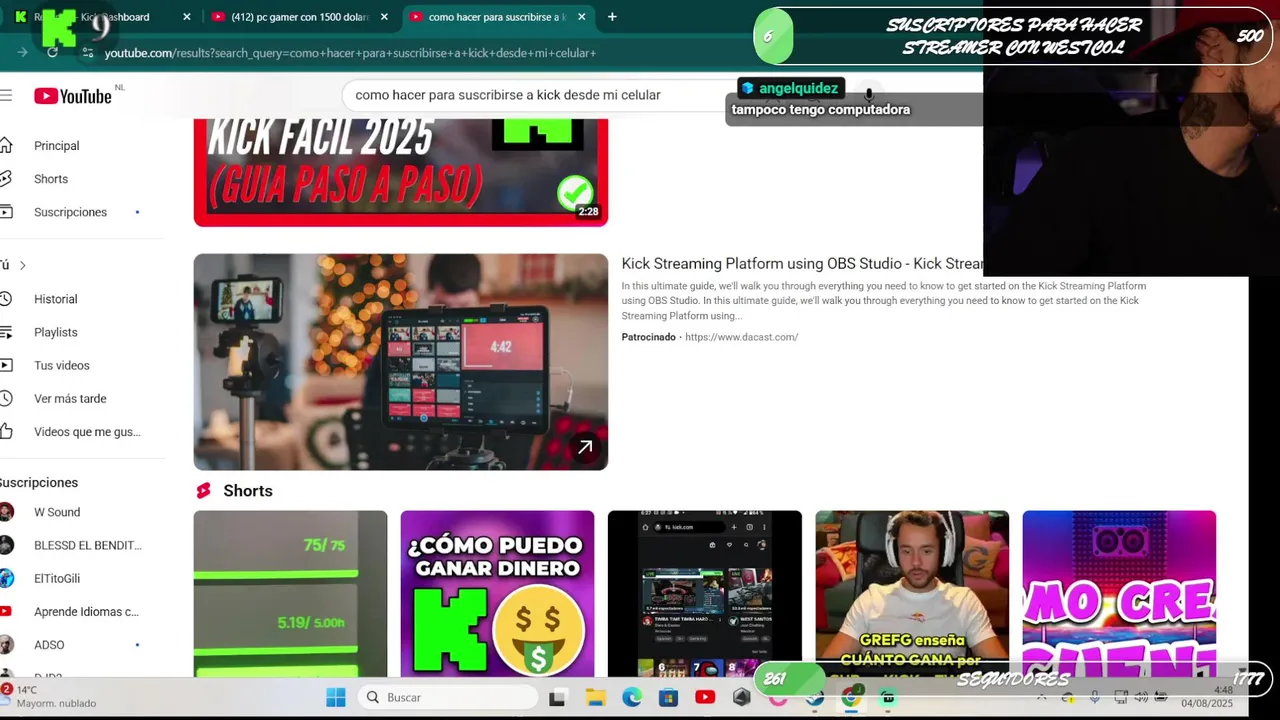This screenshot has width=1280, height=720.
Task: Open Tus videos in the sidebar
Action: click(x=61, y=365)
